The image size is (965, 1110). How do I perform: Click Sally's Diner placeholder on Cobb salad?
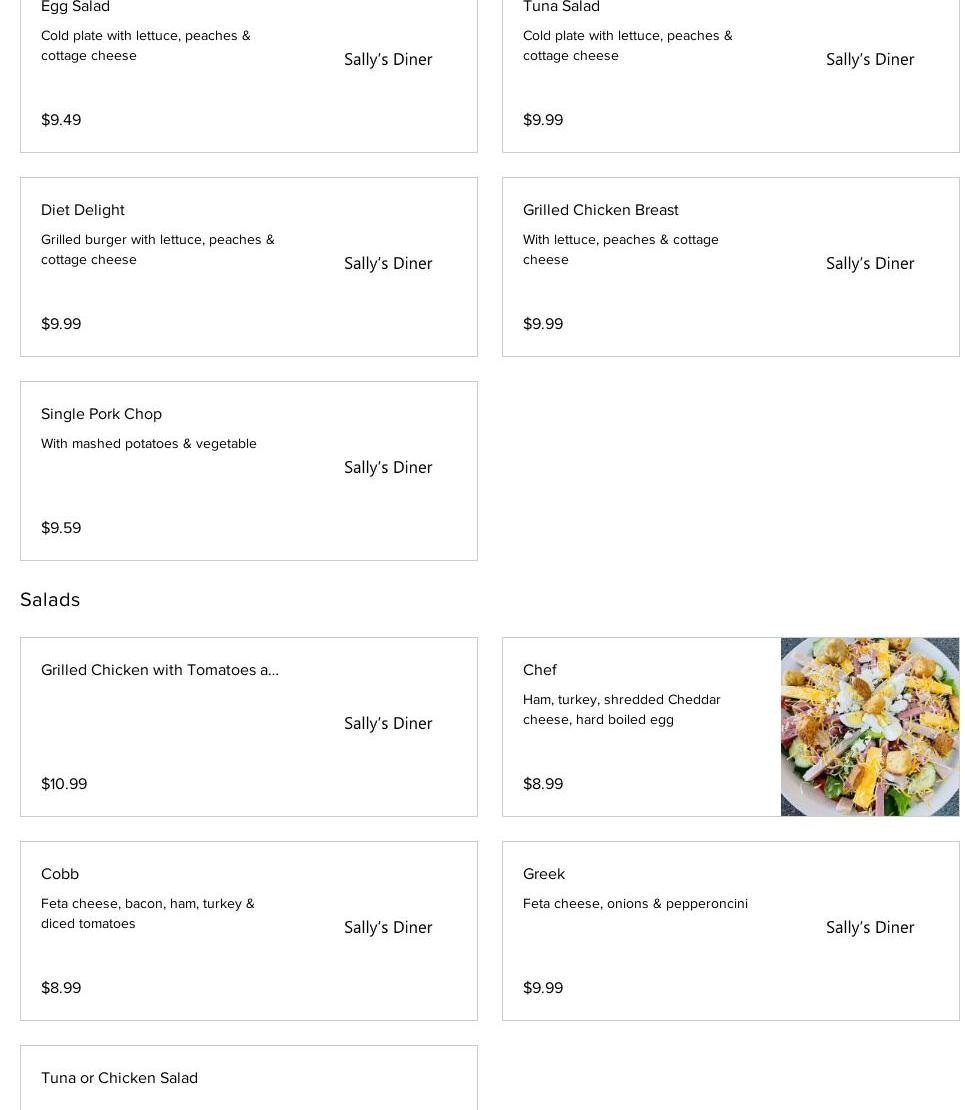(388, 928)
